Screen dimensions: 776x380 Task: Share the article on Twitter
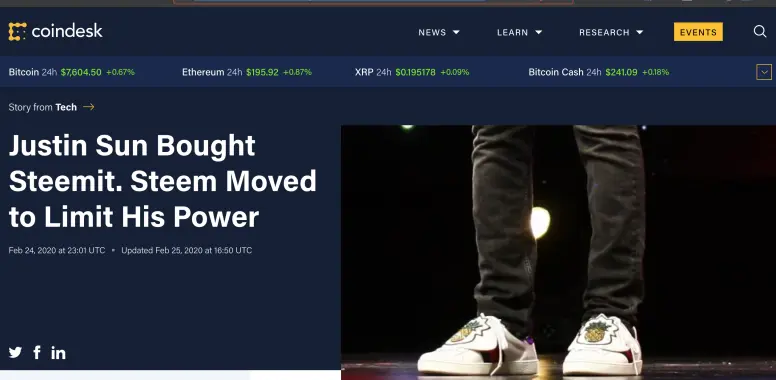tap(15, 352)
